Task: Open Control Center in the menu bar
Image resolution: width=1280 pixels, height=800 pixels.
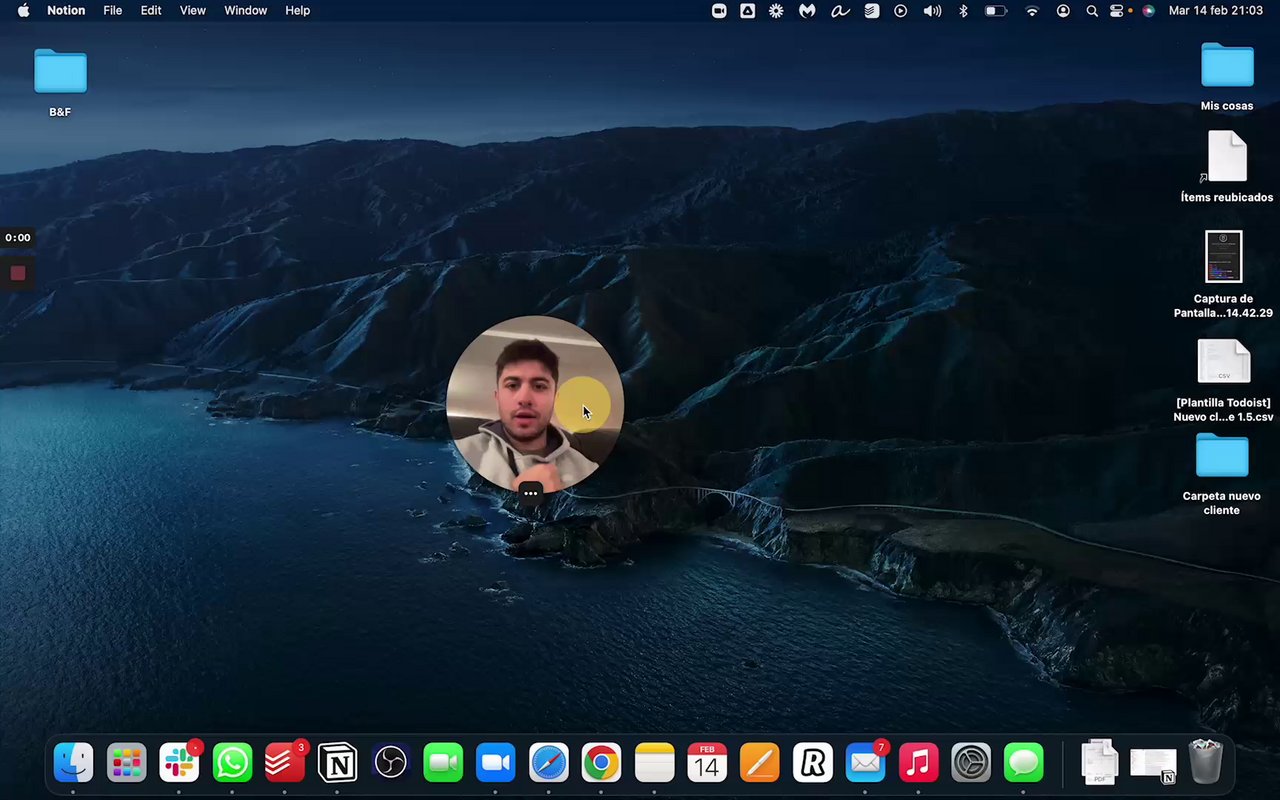Action: pos(1117,11)
